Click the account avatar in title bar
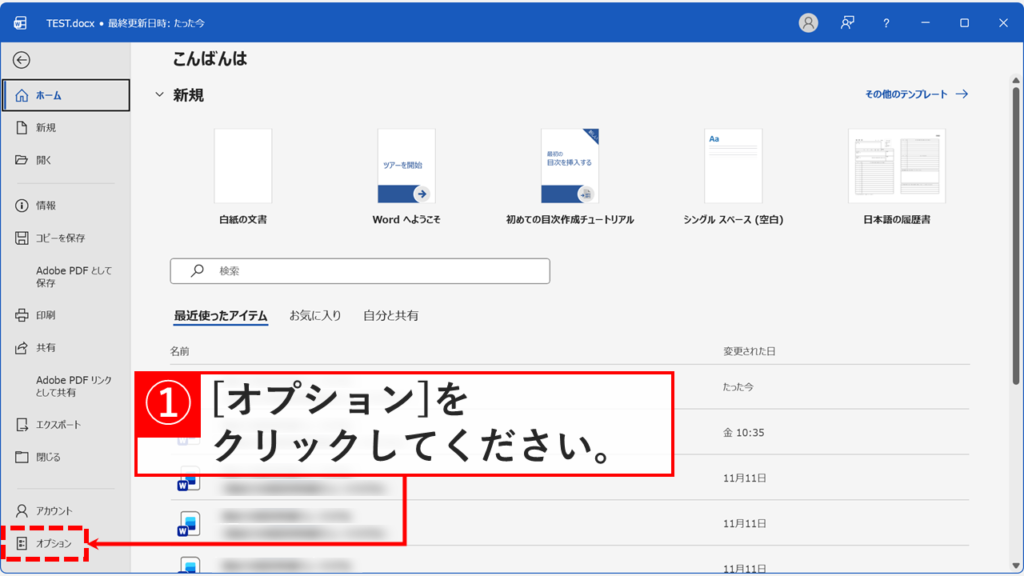 [808, 24]
